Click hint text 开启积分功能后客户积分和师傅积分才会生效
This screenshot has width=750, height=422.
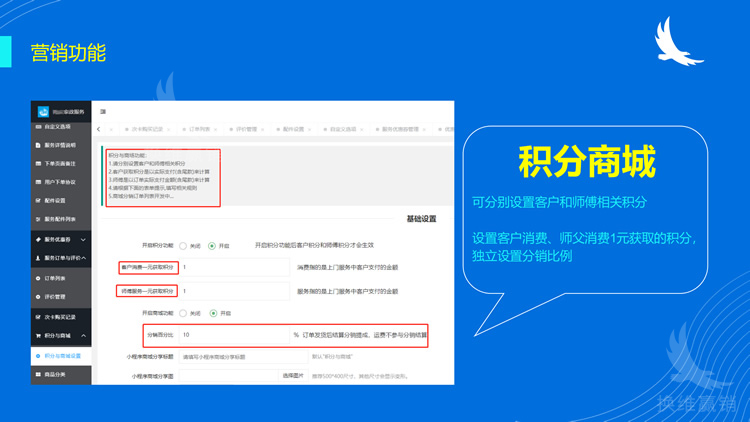point(314,245)
